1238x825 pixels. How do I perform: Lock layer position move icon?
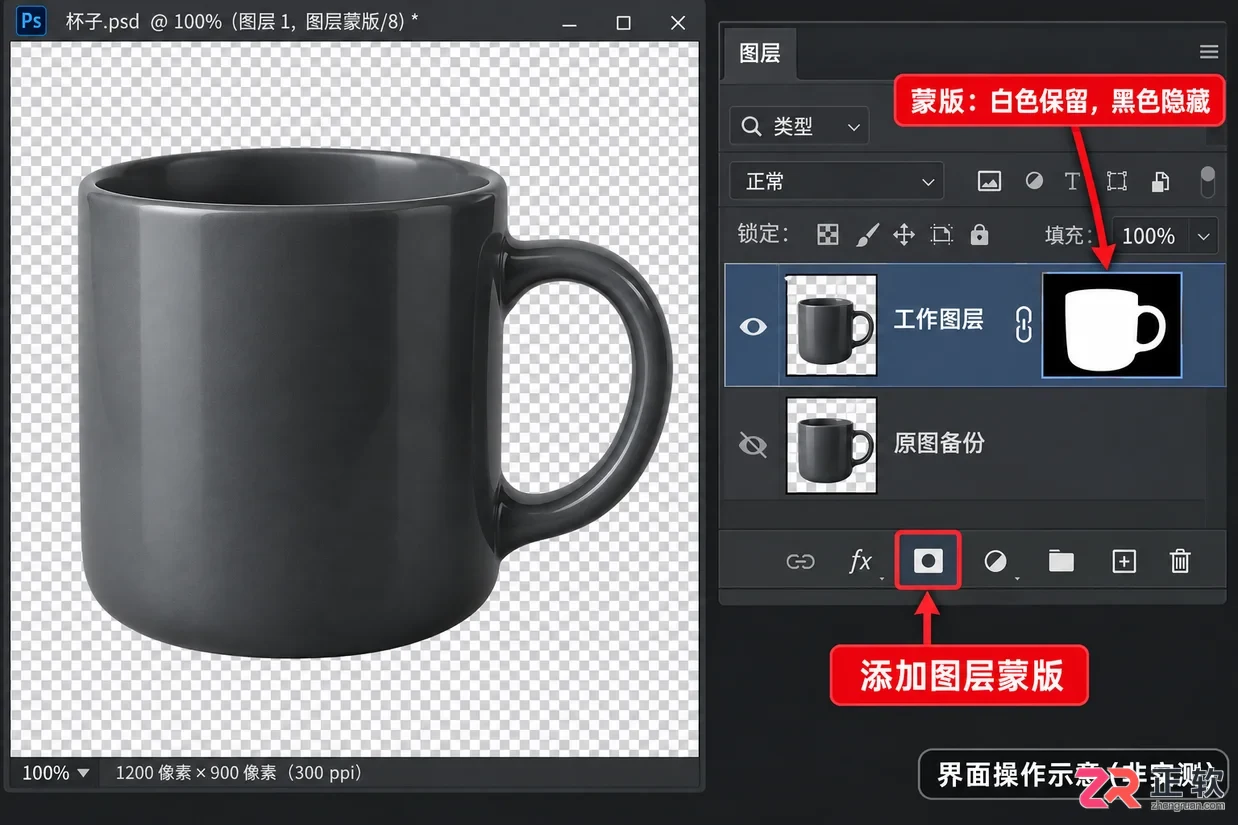tap(904, 235)
